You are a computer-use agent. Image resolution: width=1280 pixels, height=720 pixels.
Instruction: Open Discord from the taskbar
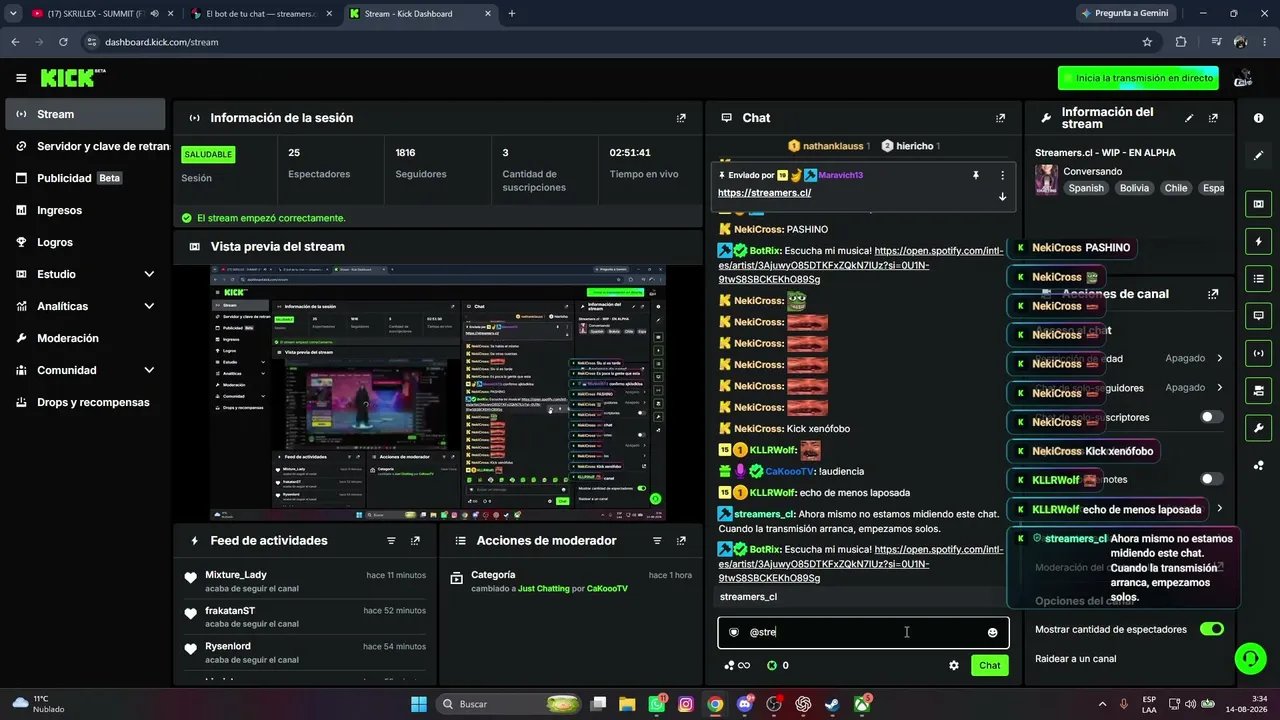[x=745, y=704]
